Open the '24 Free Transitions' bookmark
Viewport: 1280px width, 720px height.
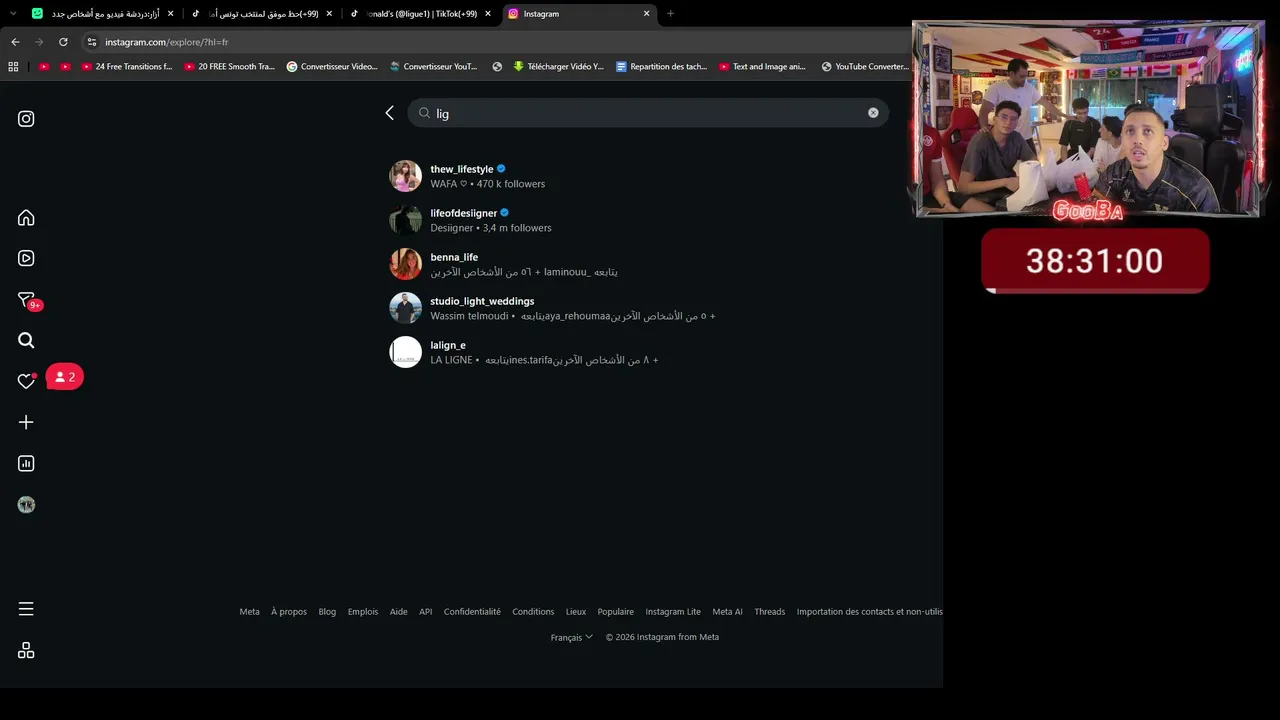(x=127, y=67)
